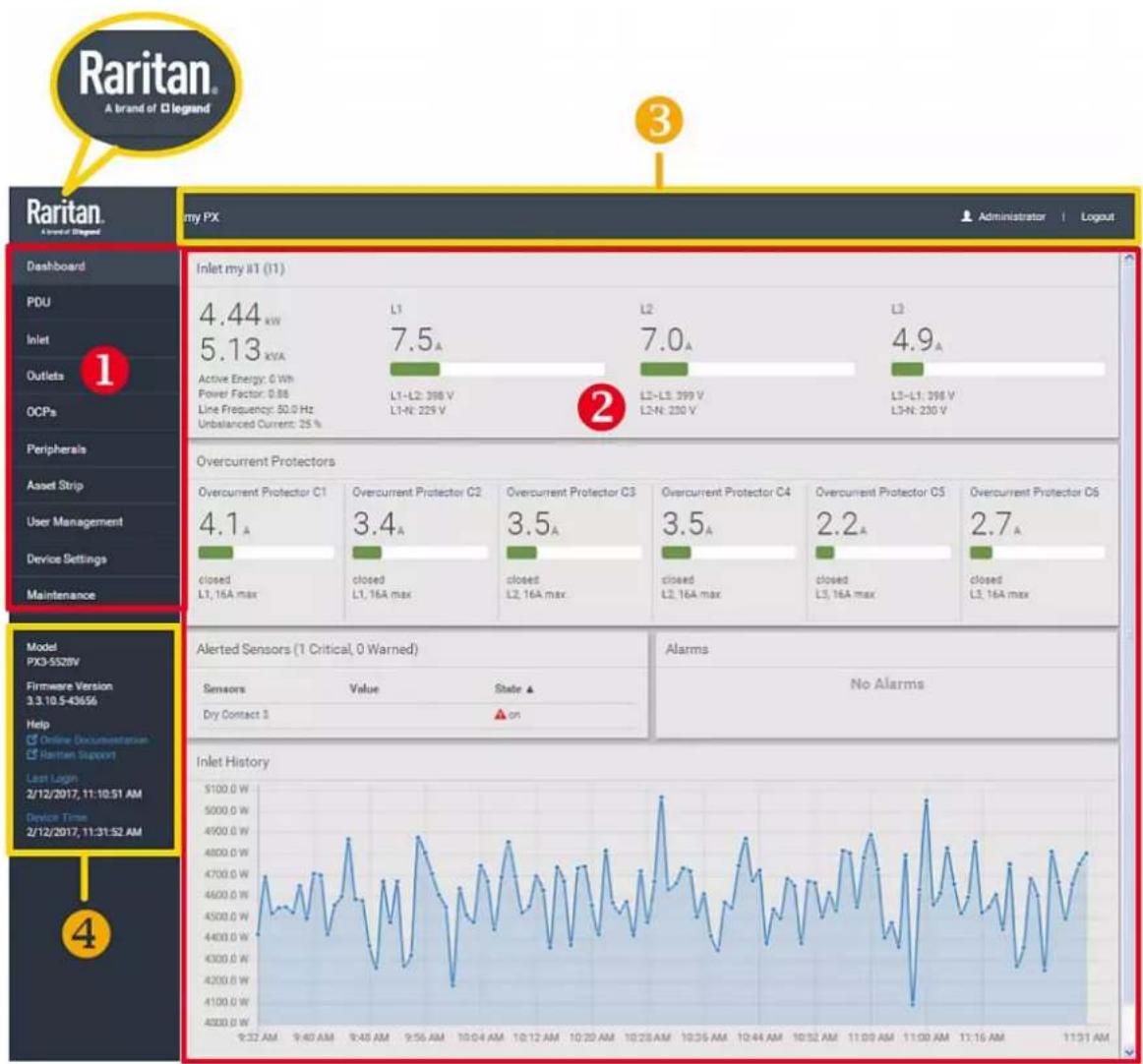Click the Logout link

click(1097, 216)
